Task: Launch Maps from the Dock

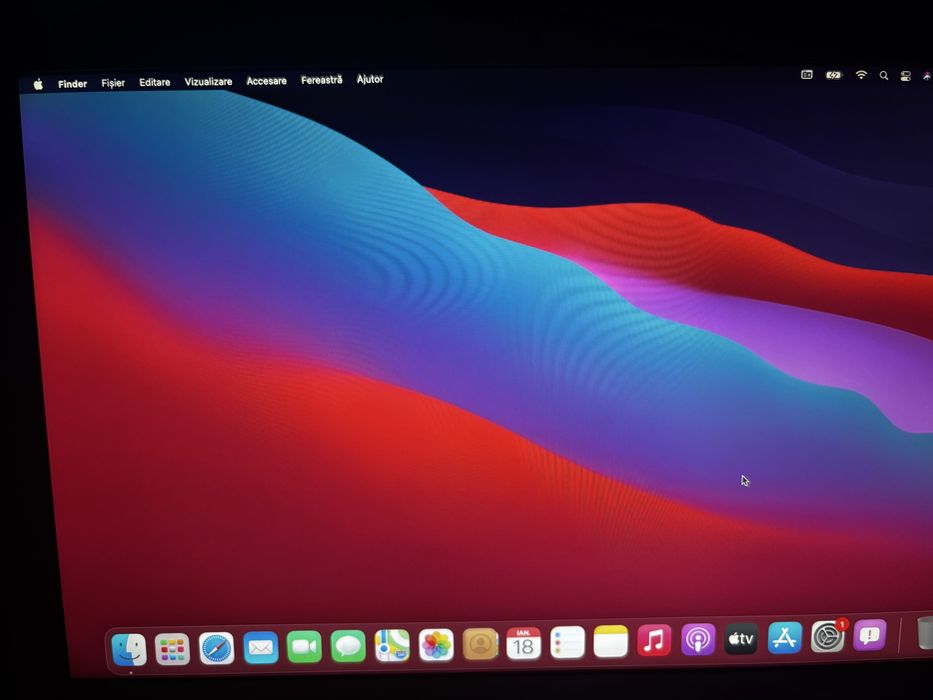Action: (x=392, y=645)
